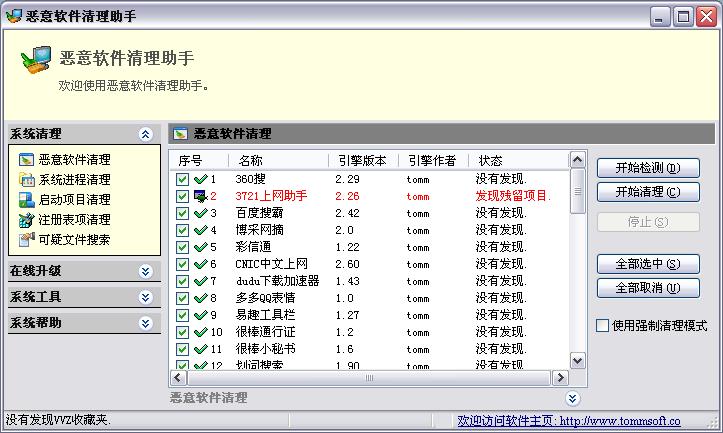The image size is (723, 433).
Task: Select row name 很棒小秘书
Action: click(266, 349)
